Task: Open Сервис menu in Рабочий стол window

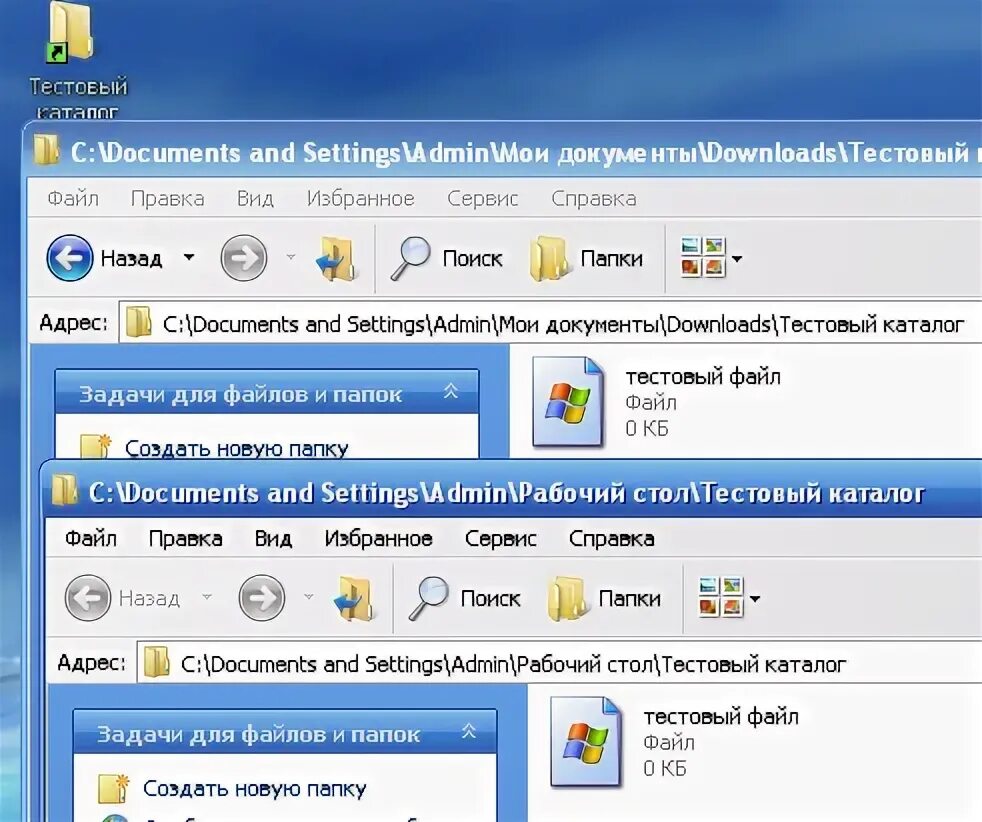Action: 500,538
